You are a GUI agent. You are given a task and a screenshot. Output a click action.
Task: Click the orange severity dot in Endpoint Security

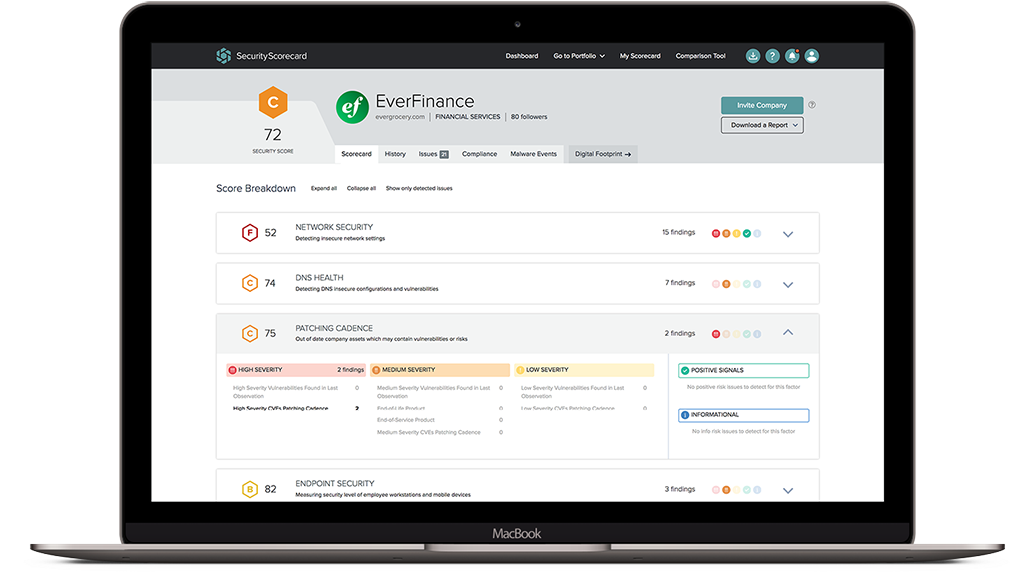coord(726,490)
